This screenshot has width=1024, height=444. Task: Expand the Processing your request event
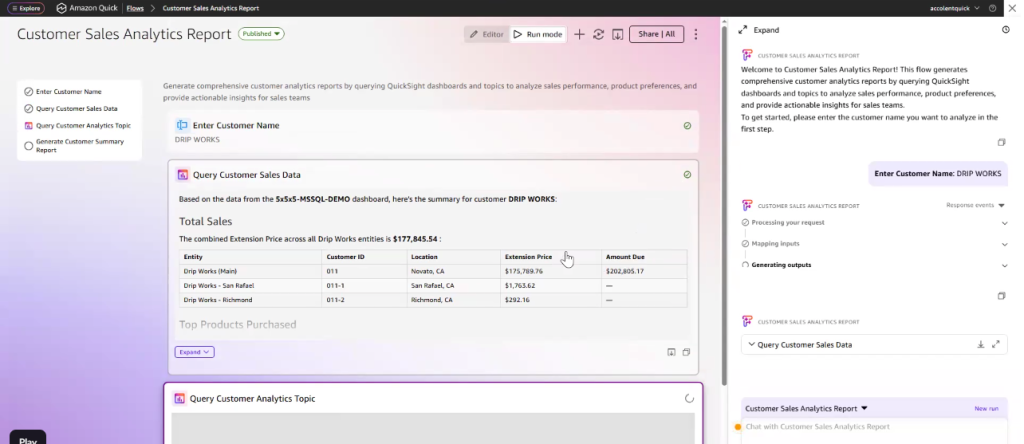(x=1004, y=223)
